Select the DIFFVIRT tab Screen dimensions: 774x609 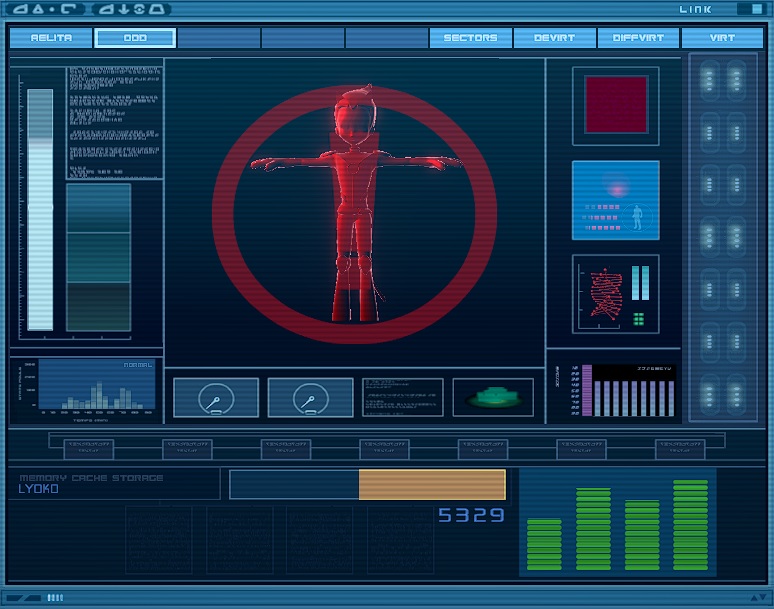638,38
